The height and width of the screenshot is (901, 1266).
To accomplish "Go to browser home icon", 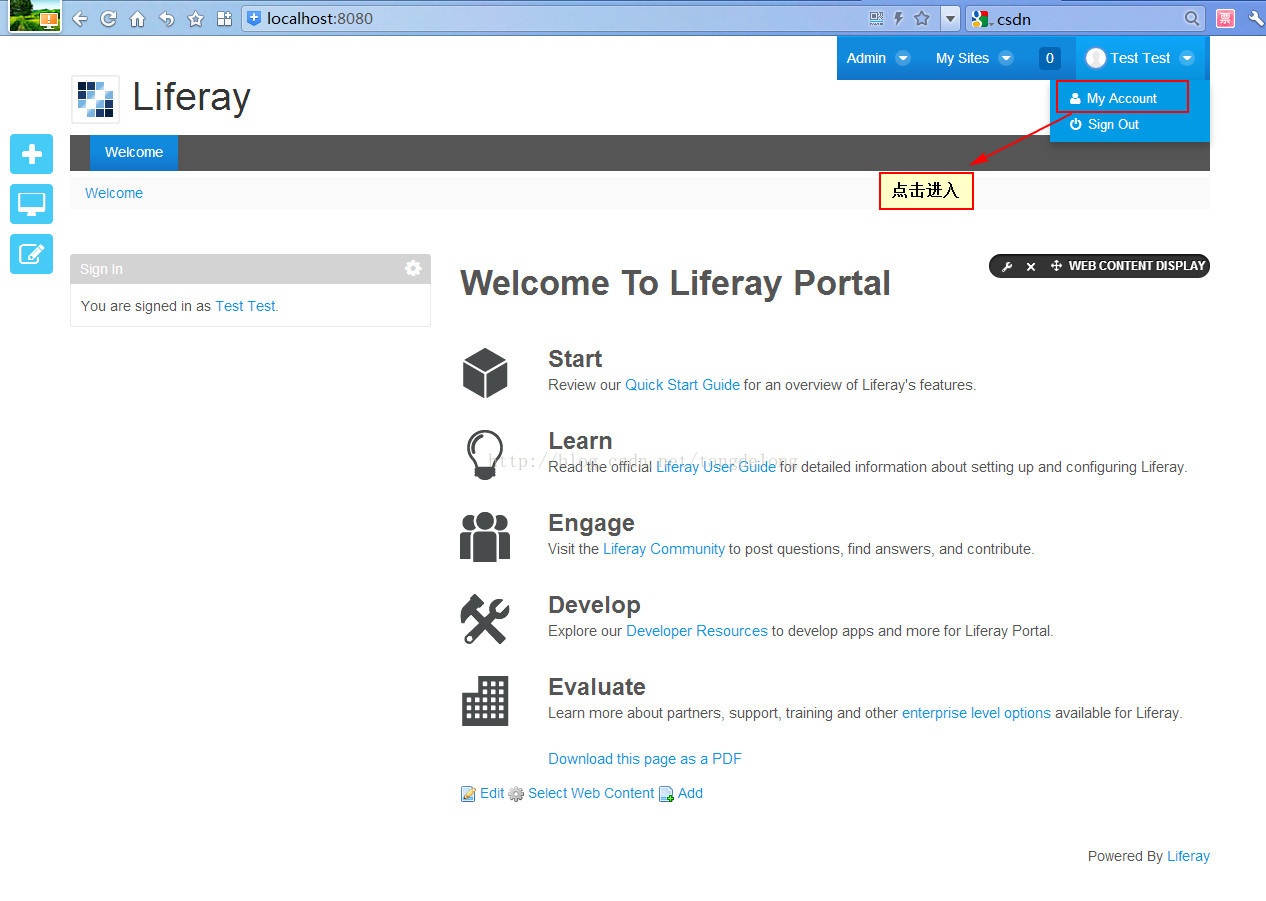I will [137, 19].
